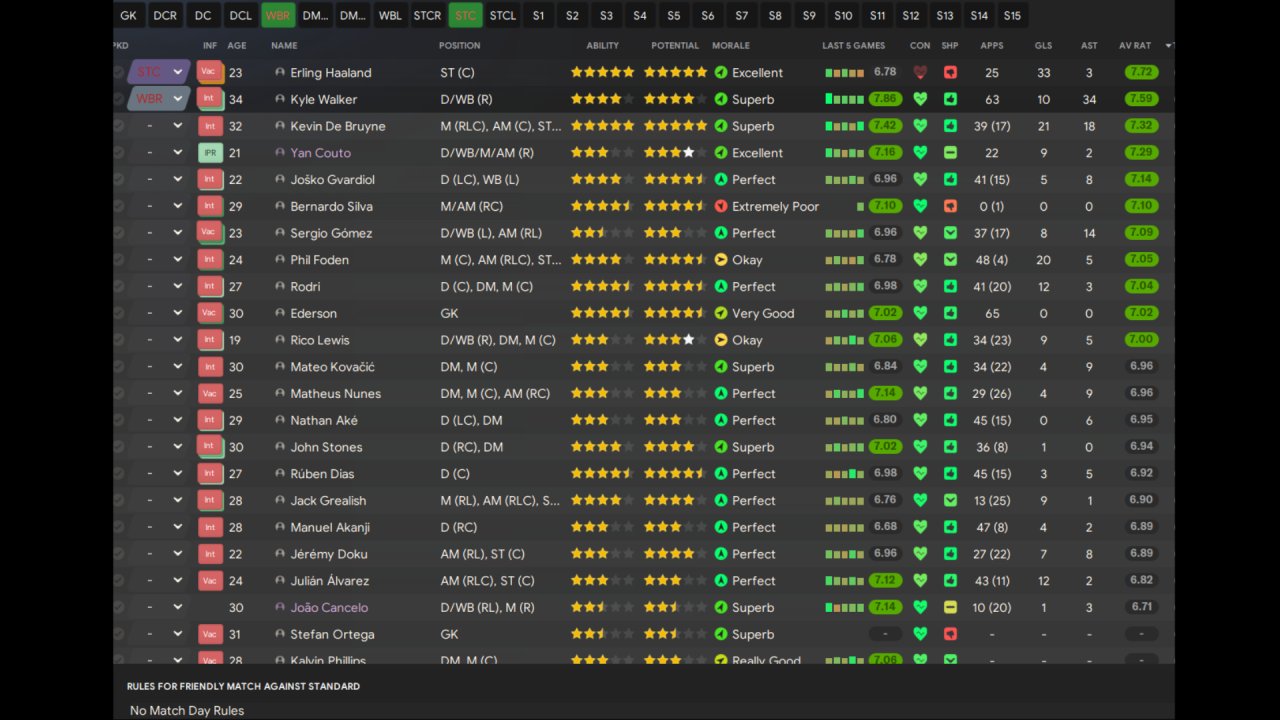Click the yellow match sharpness icon for Yan Couto
1280x720 pixels.
click(950, 153)
